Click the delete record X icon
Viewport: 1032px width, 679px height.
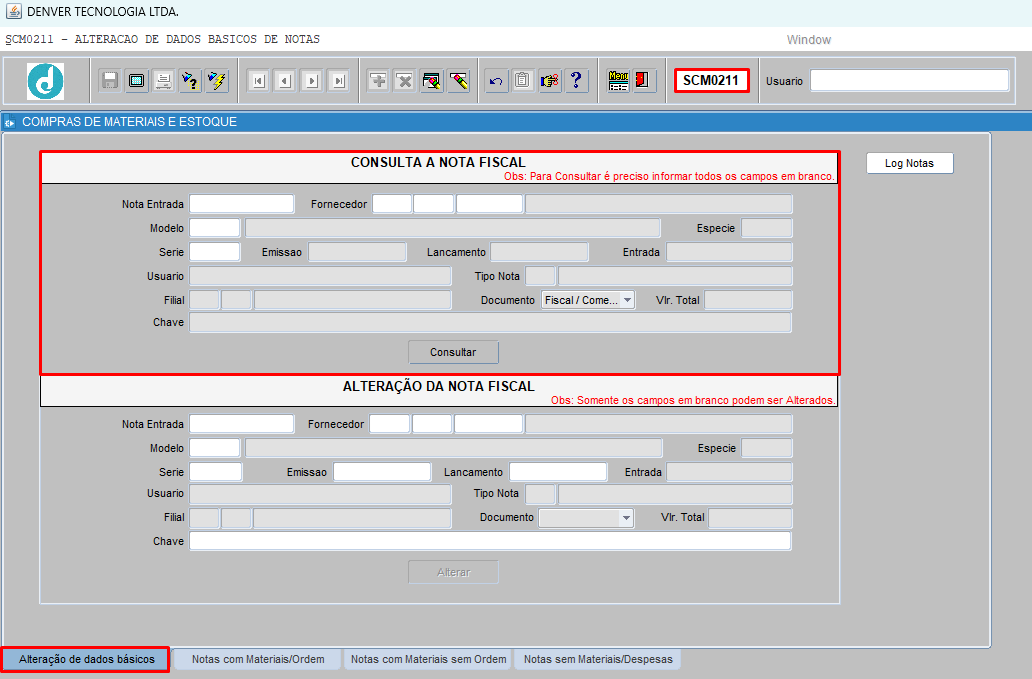pyautogui.click(x=404, y=81)
